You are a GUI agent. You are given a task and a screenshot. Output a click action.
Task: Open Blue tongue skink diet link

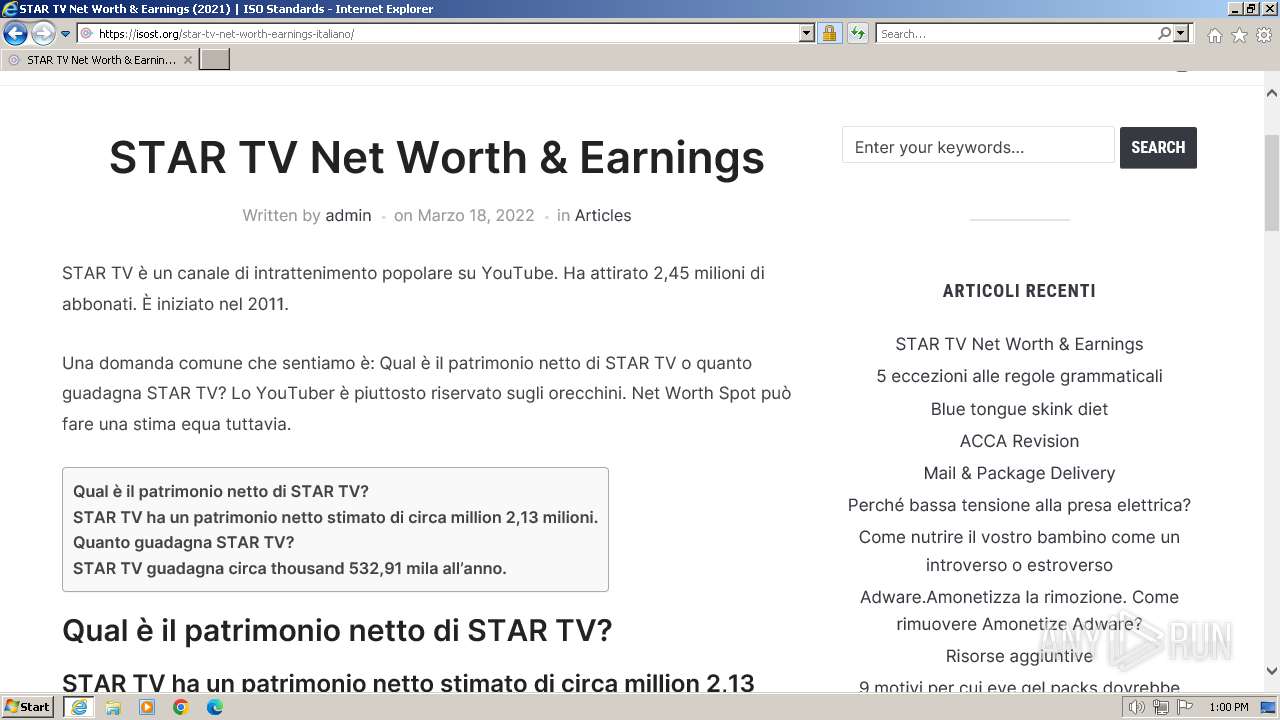[x=1019, y=409]
